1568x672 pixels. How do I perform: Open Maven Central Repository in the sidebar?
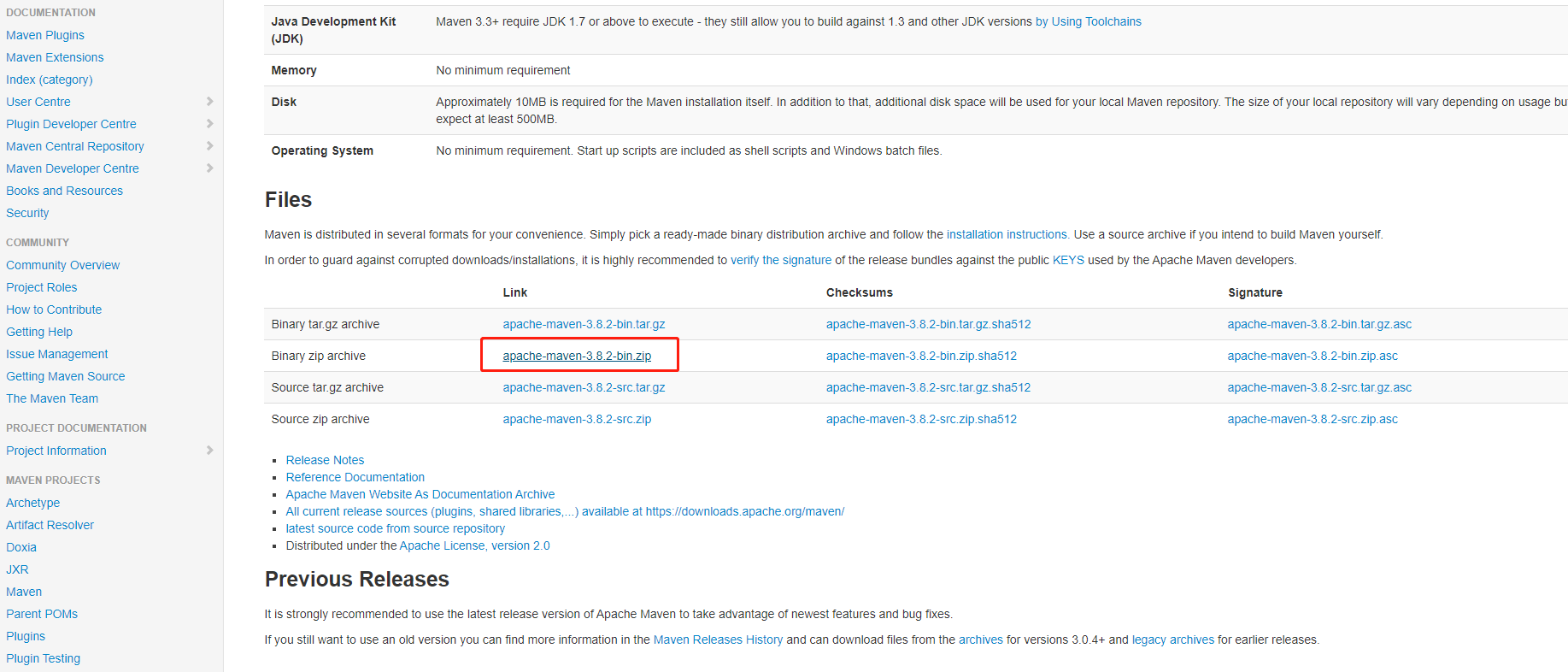click(75, 146)
